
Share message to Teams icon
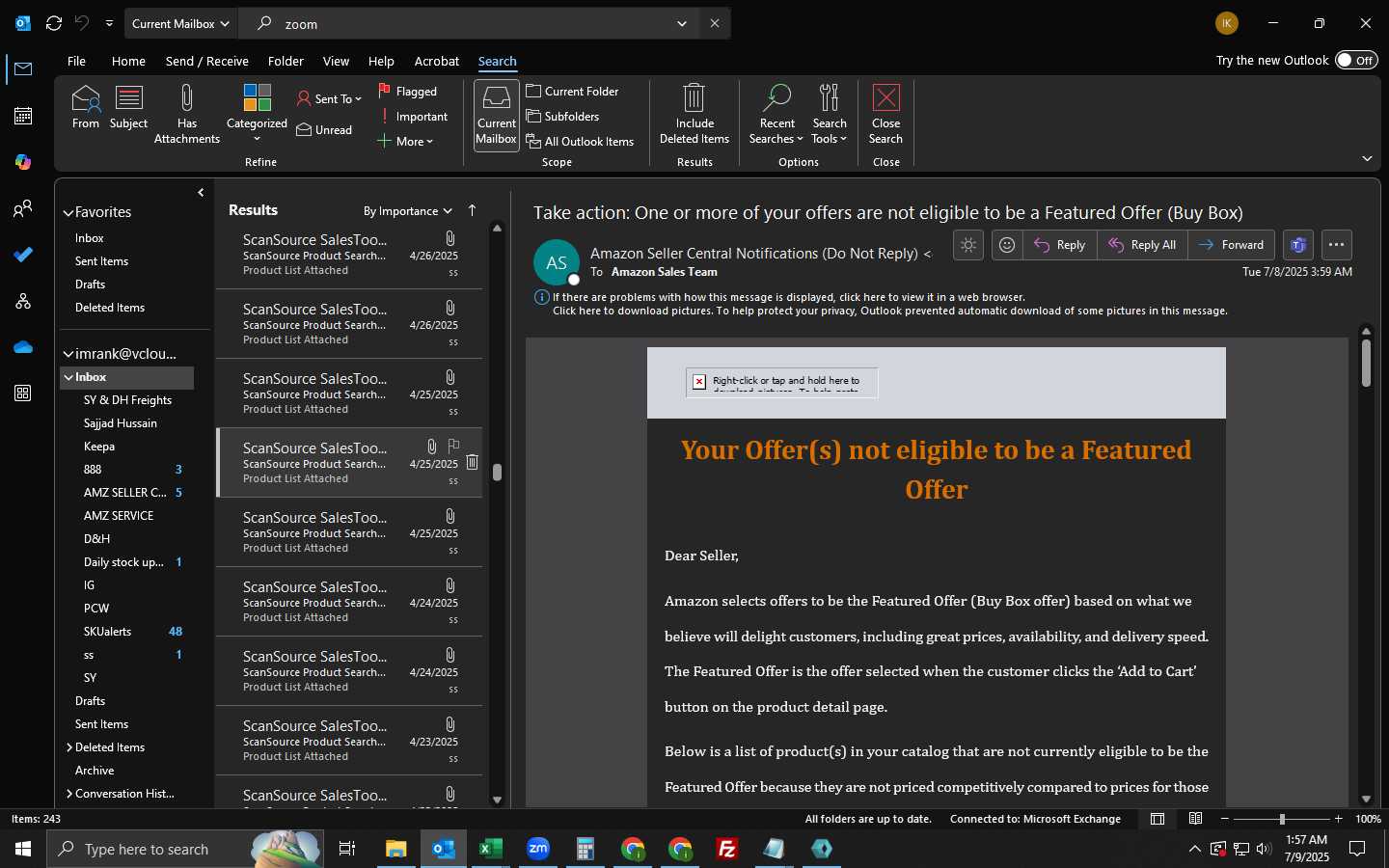tap(1298, 245)
